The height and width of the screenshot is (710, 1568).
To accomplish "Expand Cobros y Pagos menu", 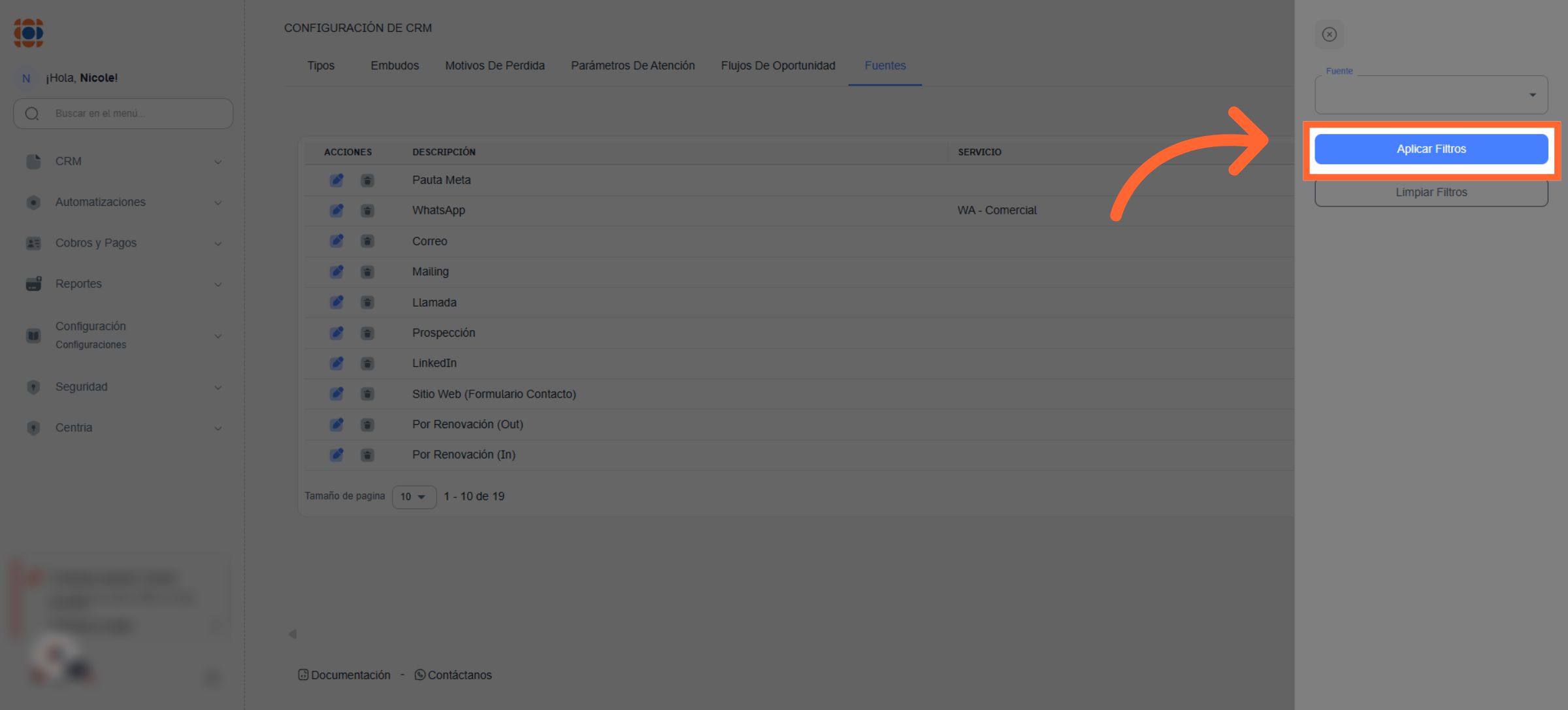I will pyautogui.click(x=123, y=243).
